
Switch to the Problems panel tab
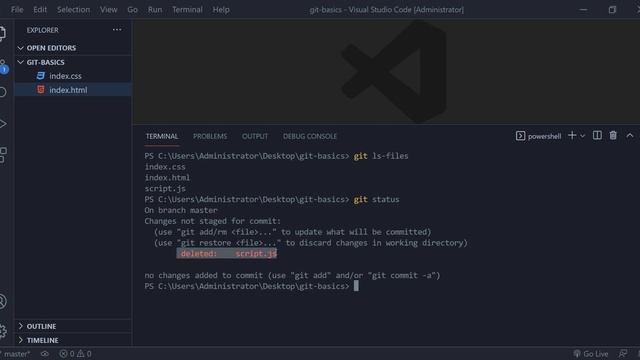[x=210, y=136]
